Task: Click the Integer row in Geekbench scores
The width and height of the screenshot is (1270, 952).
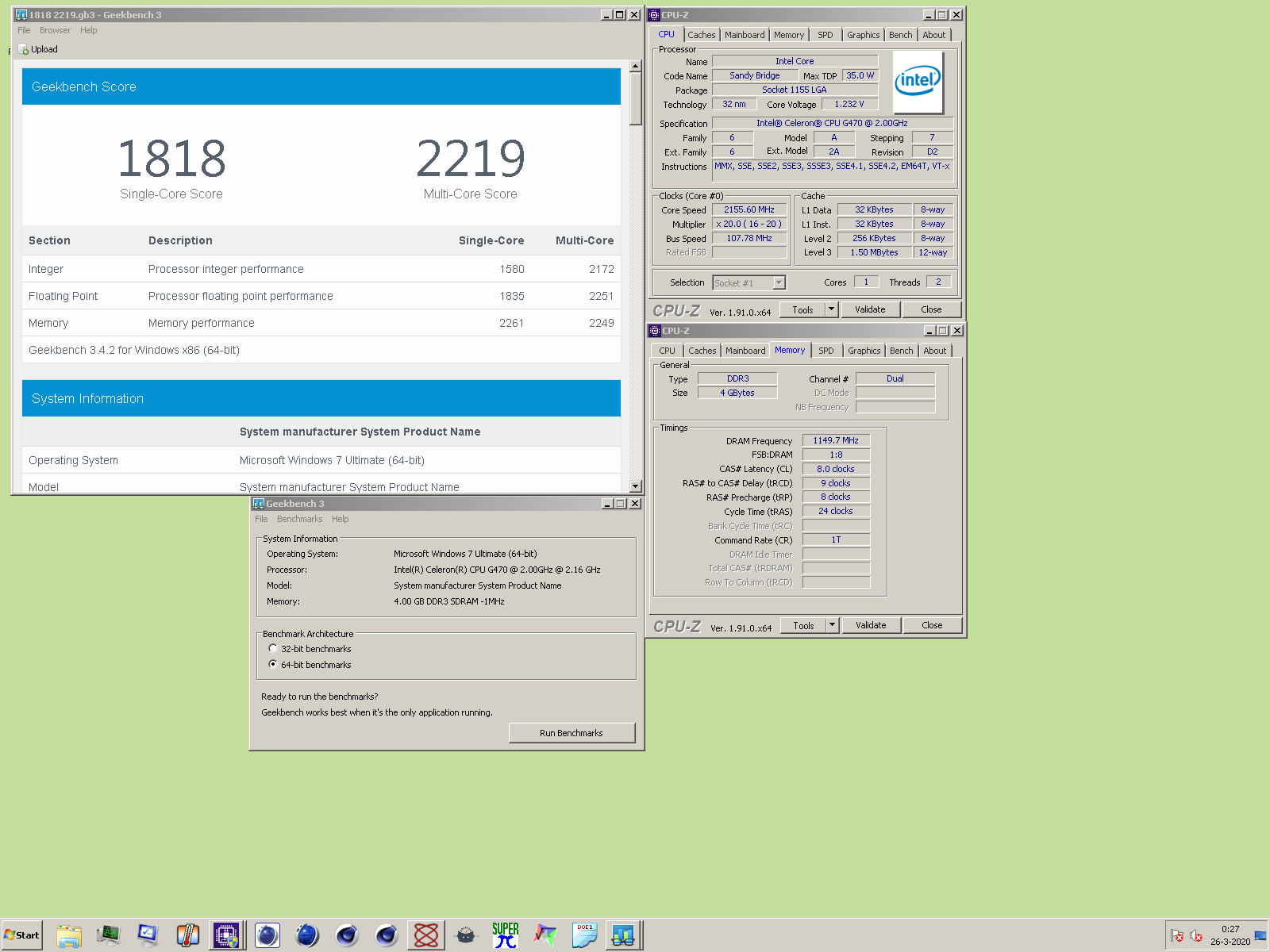Action: point(321,269)
